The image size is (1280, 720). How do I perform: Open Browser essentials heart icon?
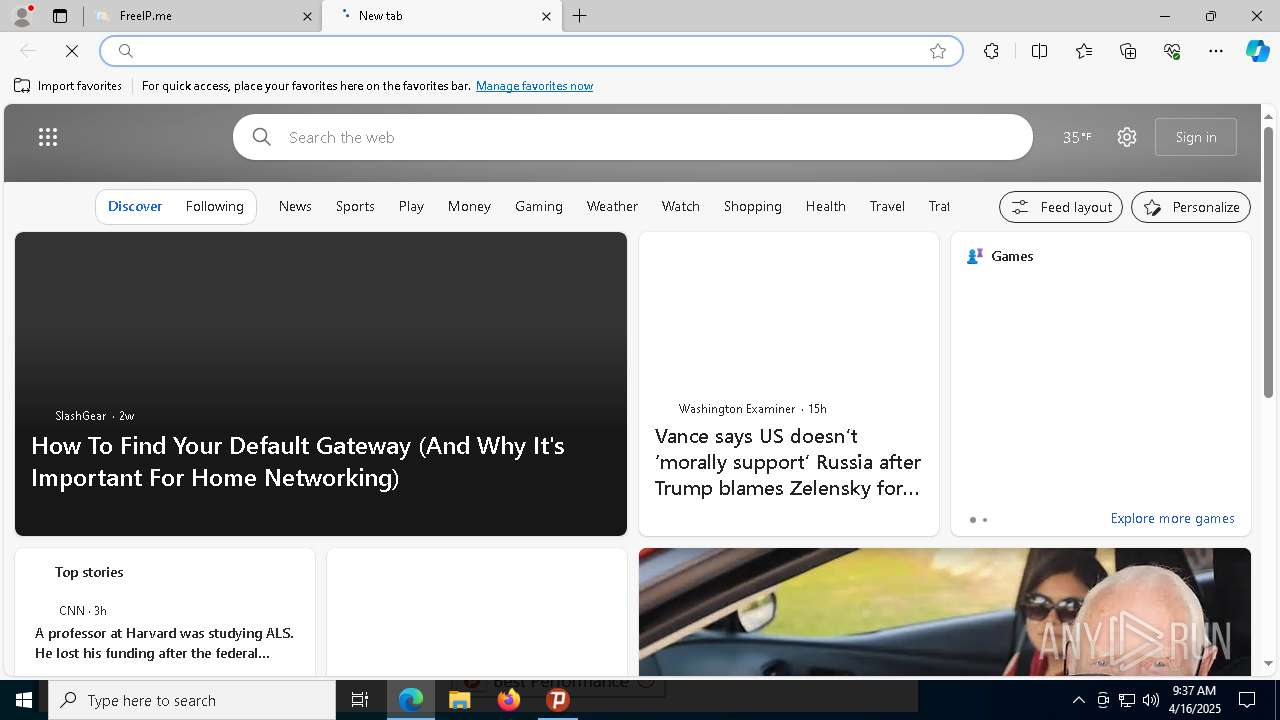click(1172, 51)
